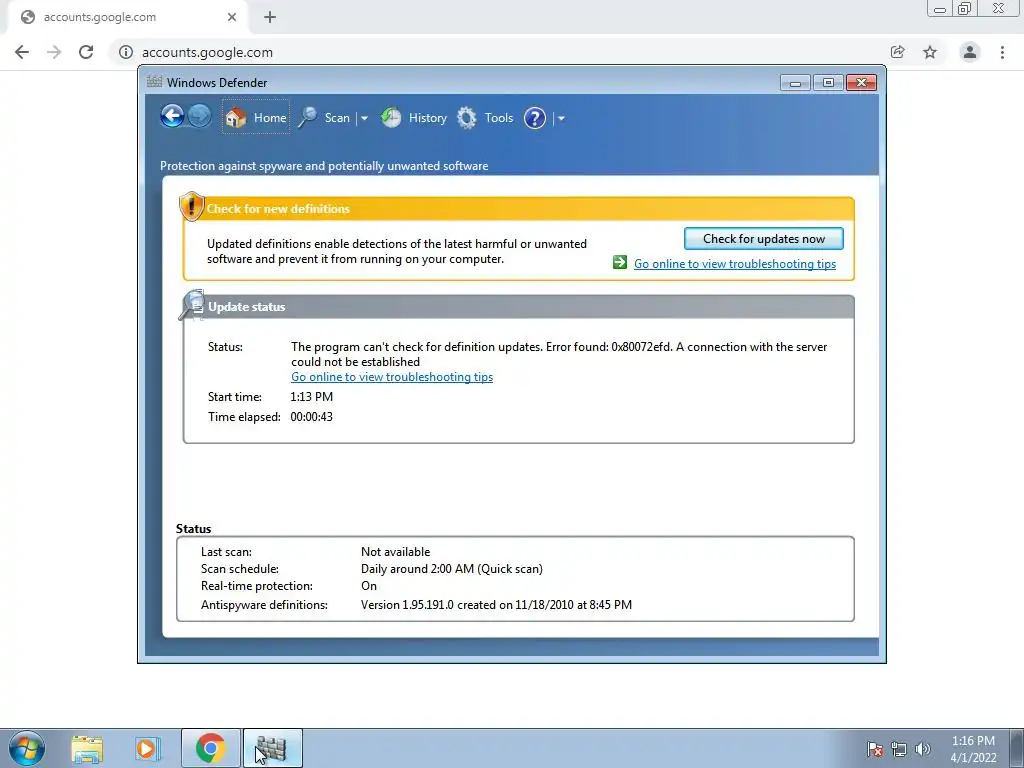Reload the accounts.google.com page

(x=86, y=52)
